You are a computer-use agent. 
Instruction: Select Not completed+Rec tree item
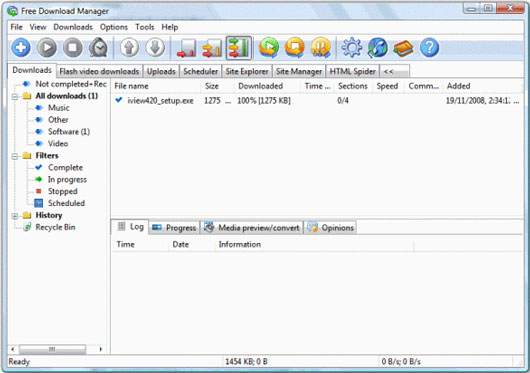71,84
